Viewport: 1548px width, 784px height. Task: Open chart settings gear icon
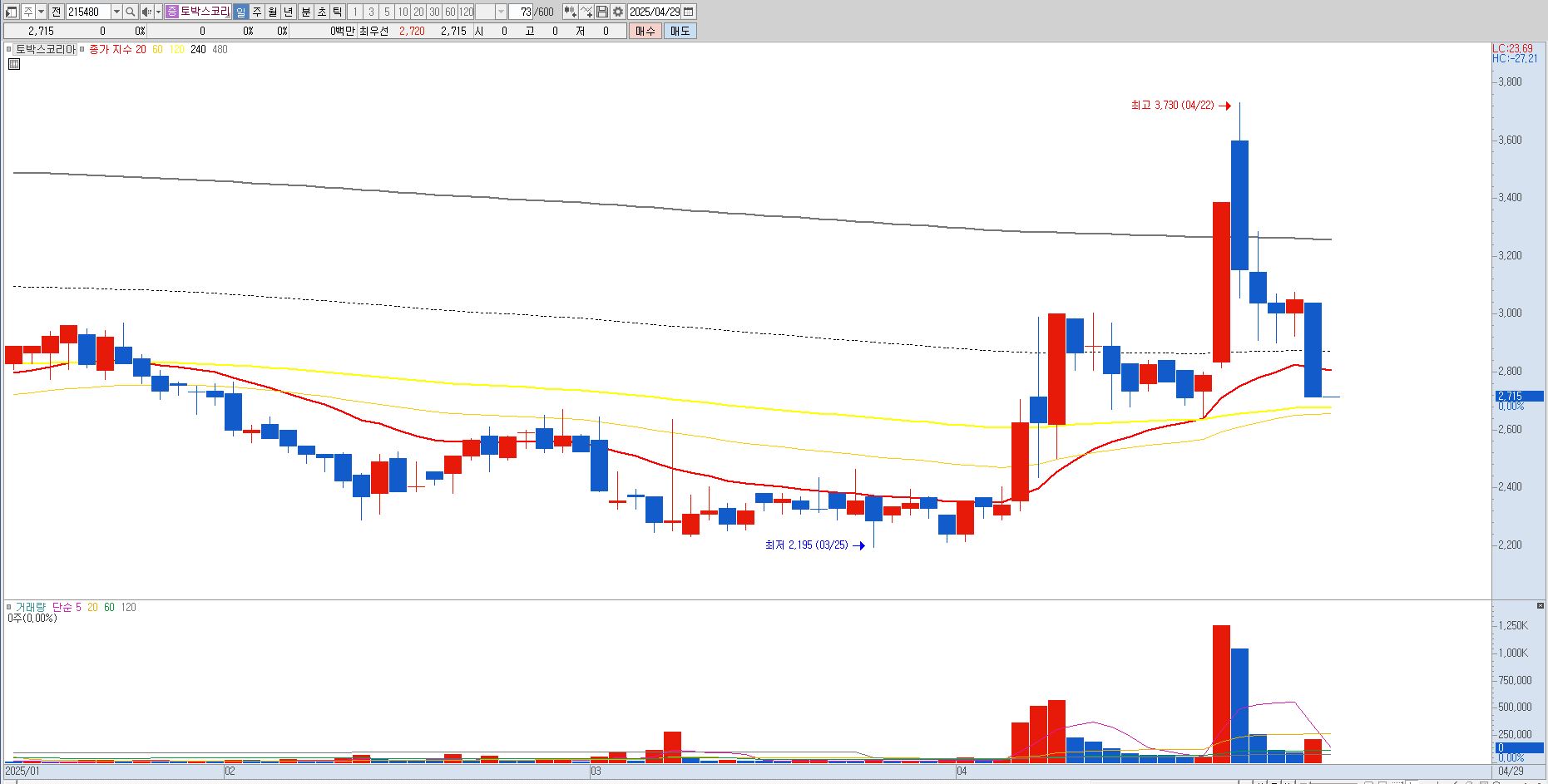[x=618, y=12]
